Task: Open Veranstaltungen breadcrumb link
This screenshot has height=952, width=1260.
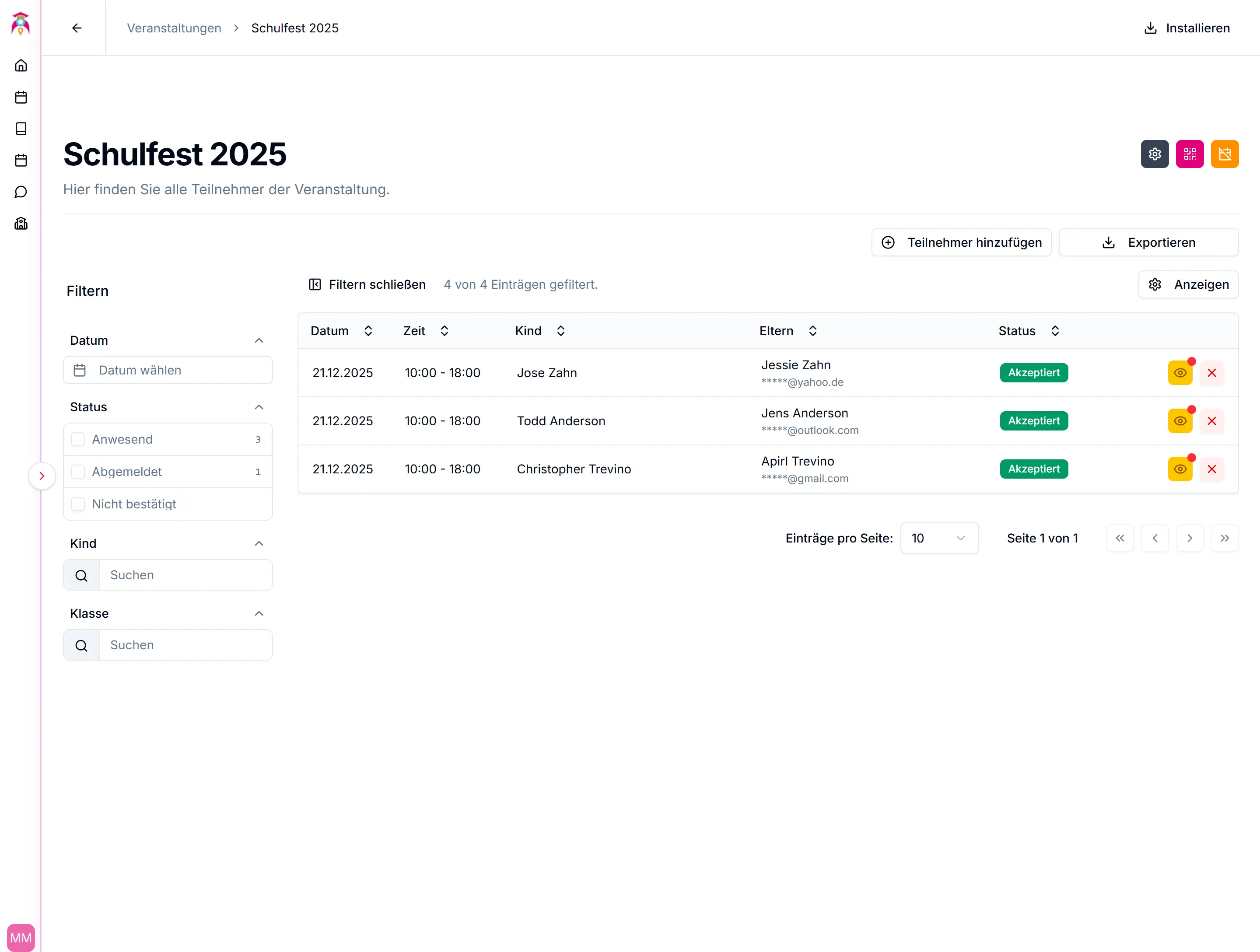Action: [x=174, y=28]
